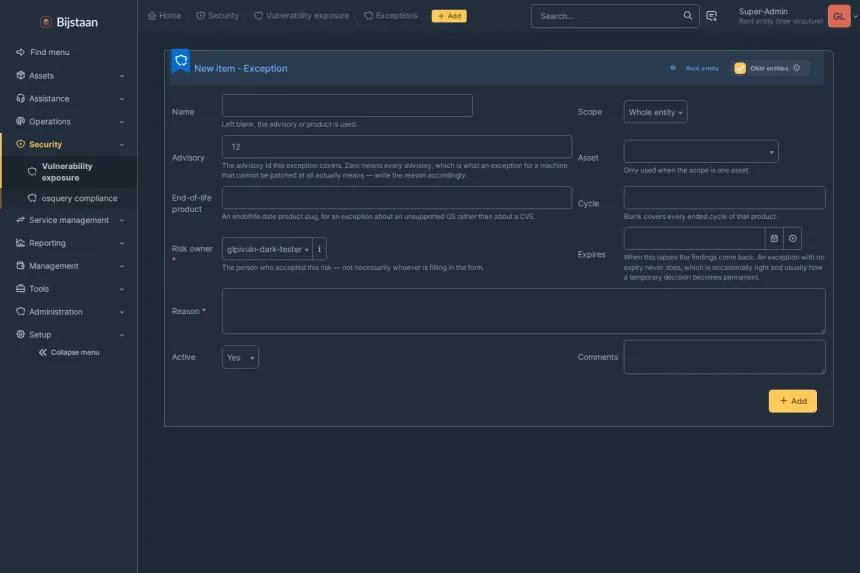Screen dimensions: 860x573
Task: Click the Setup gear icon
Action: click(x=21, y=334)
